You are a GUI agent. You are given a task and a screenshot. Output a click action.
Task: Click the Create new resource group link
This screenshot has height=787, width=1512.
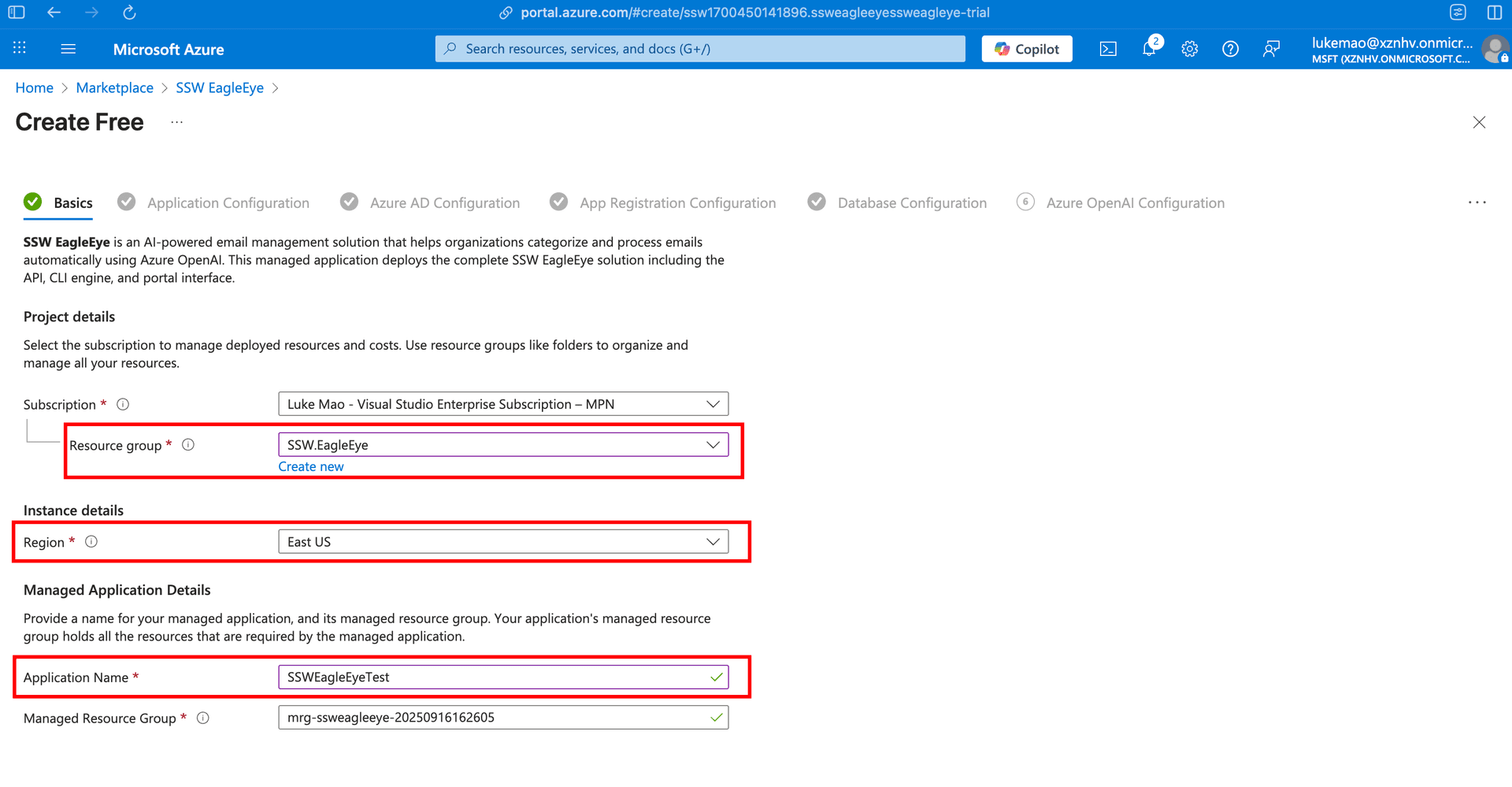pos(311,466)
